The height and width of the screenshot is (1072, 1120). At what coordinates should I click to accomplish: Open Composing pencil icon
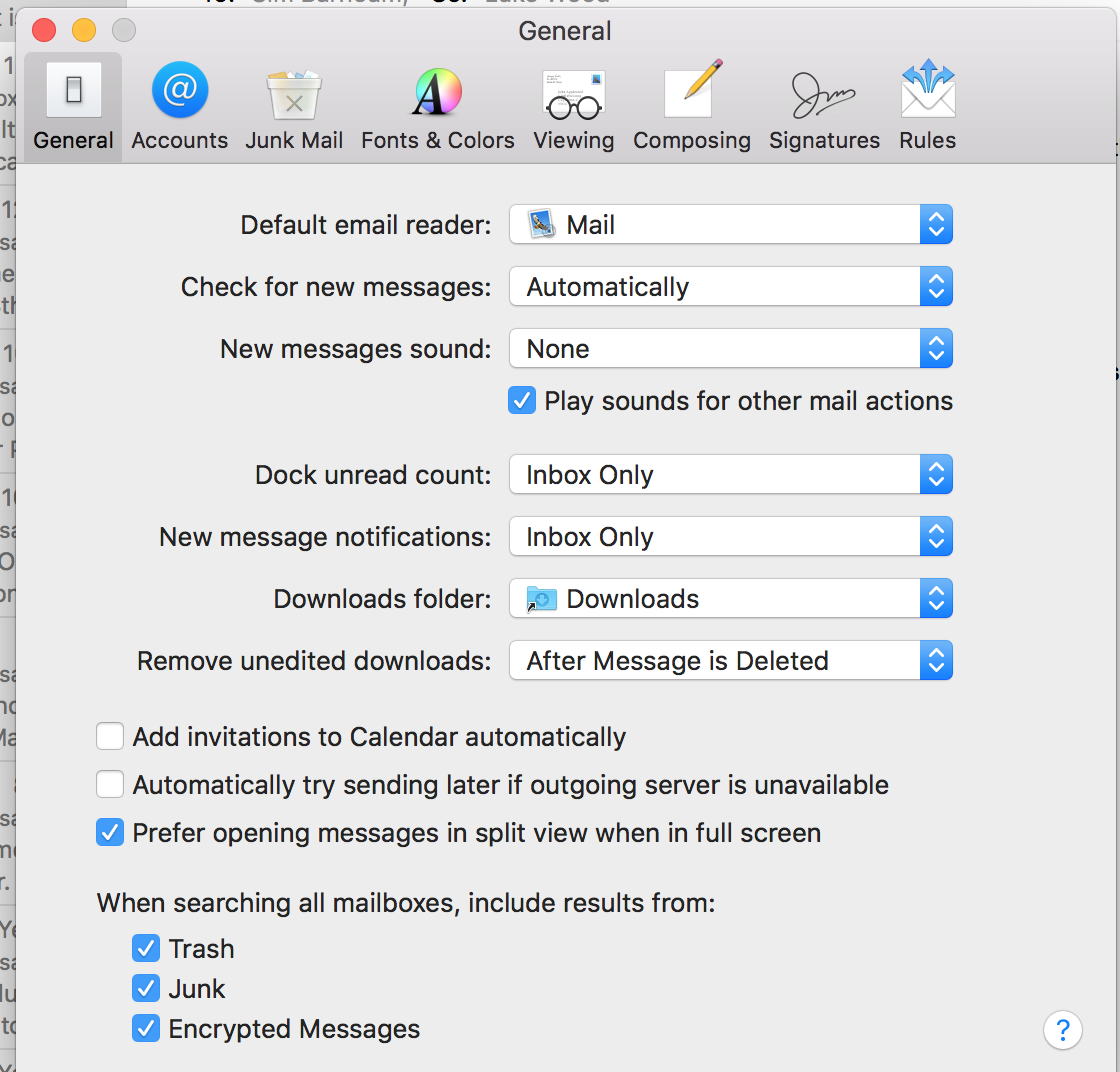pyautogui.click(x=692, y=89)
